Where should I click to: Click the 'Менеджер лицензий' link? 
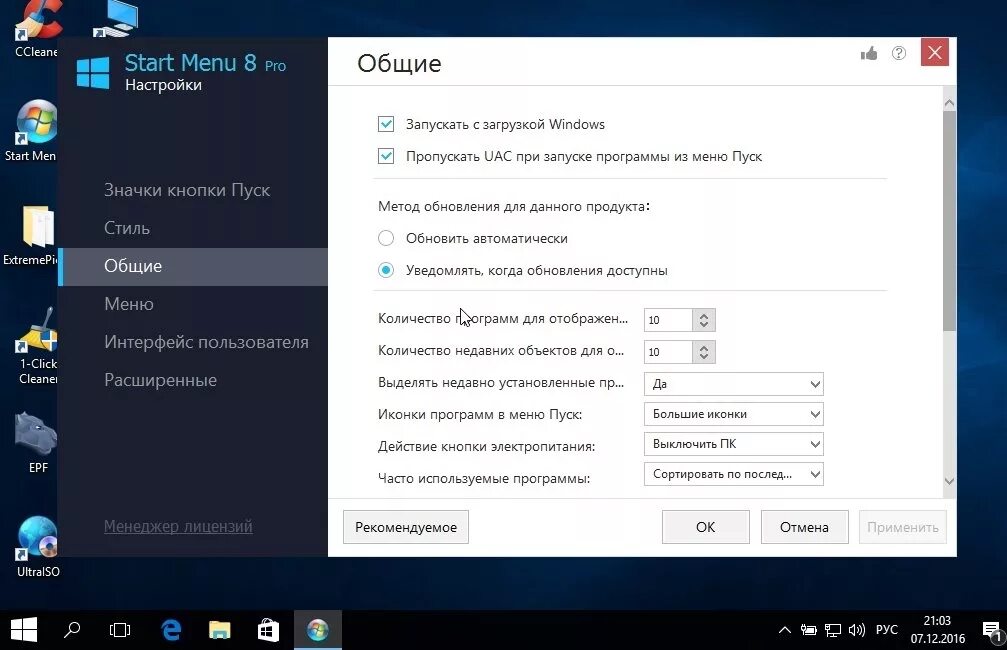pos(178,527)
